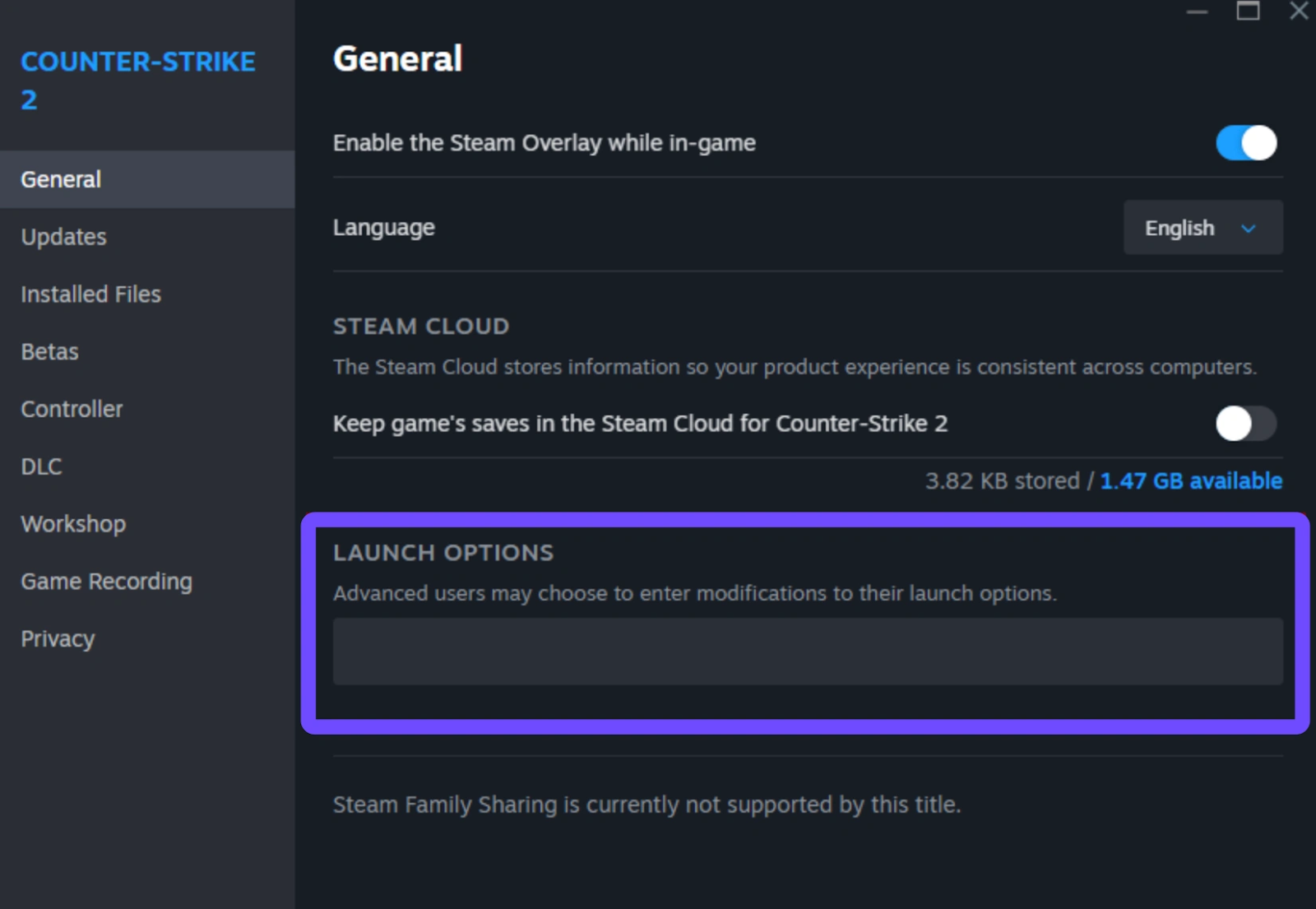The image size is (1316, 909).
Task: Disable the Steam Overlay while in-game toggle
Action: [1246, 143]
